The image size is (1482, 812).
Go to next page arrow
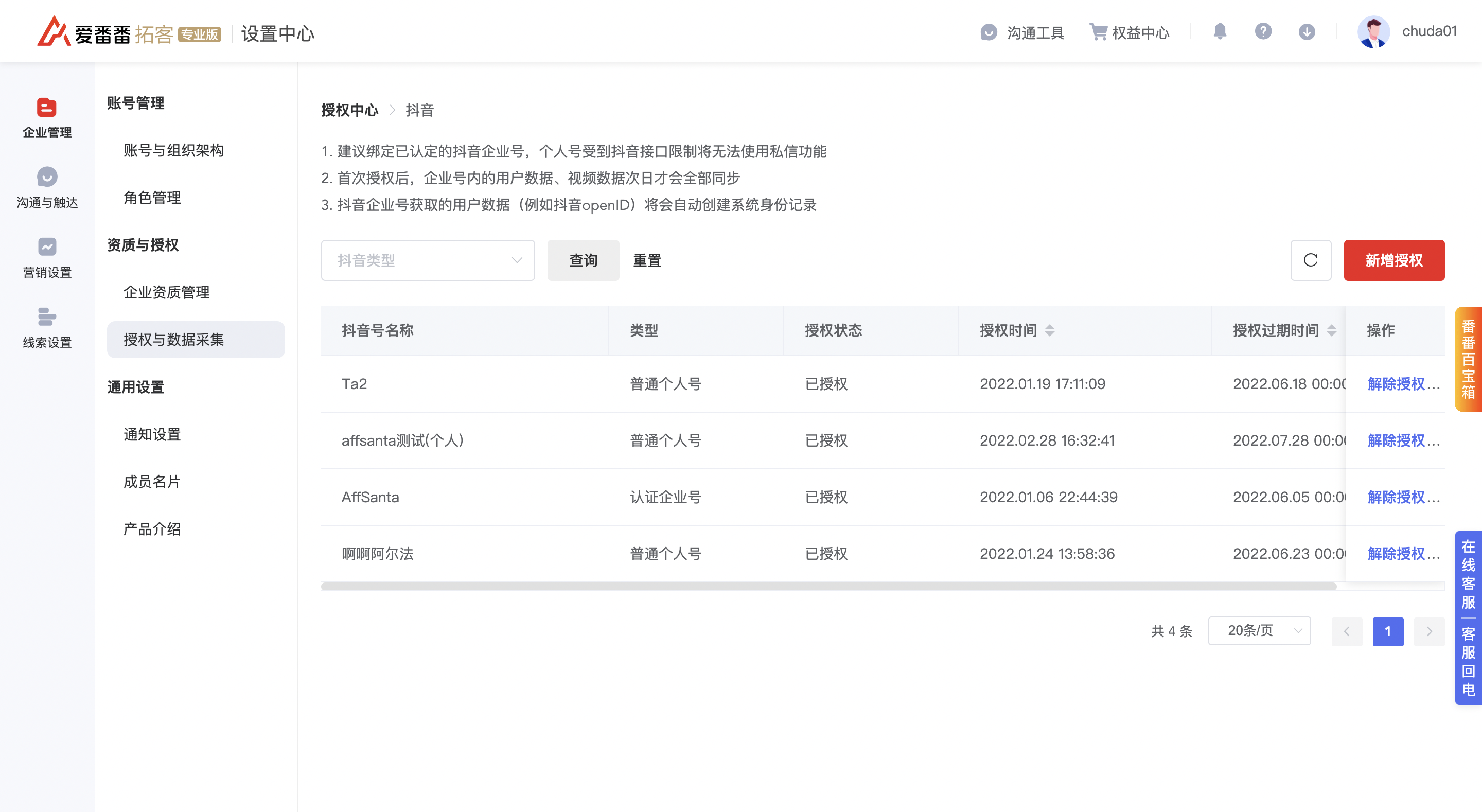(x=1429, y=631)
